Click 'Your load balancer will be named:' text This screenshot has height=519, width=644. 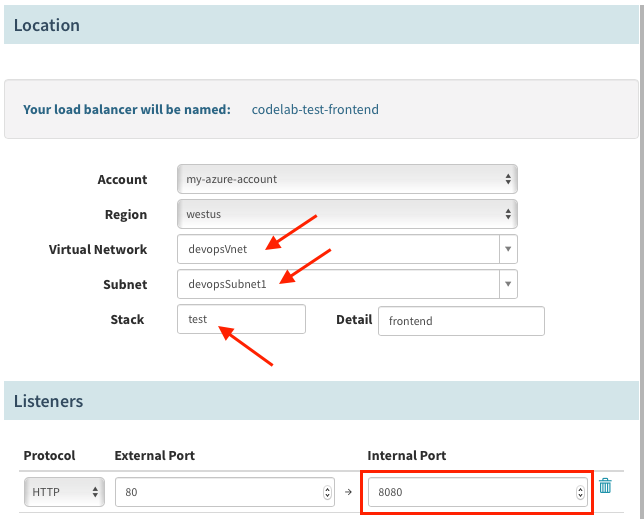click(x=127, y=109)
